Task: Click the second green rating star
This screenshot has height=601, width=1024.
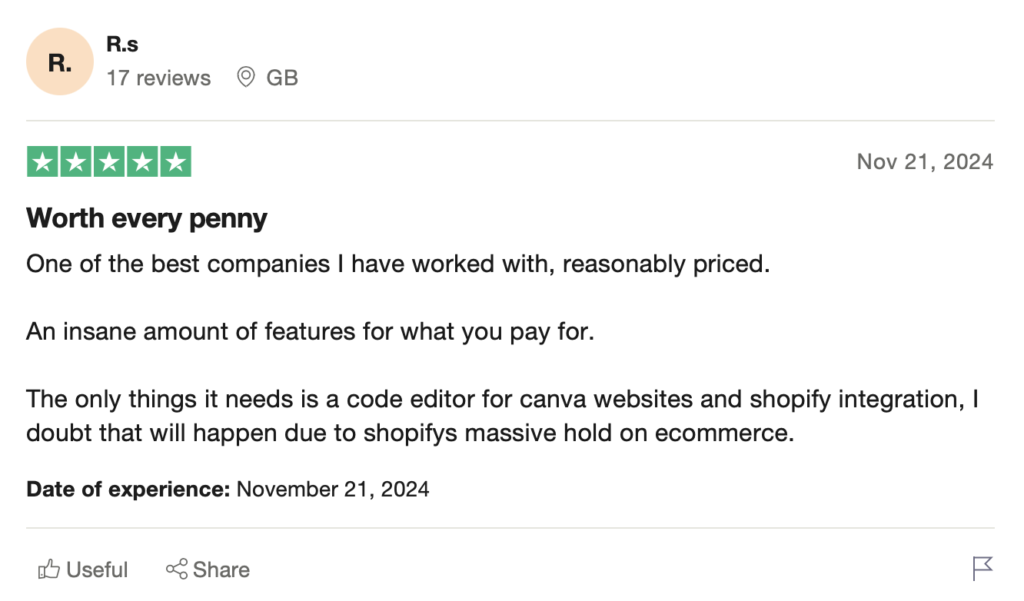Action: pyautogui.click(x=75, y=162)
